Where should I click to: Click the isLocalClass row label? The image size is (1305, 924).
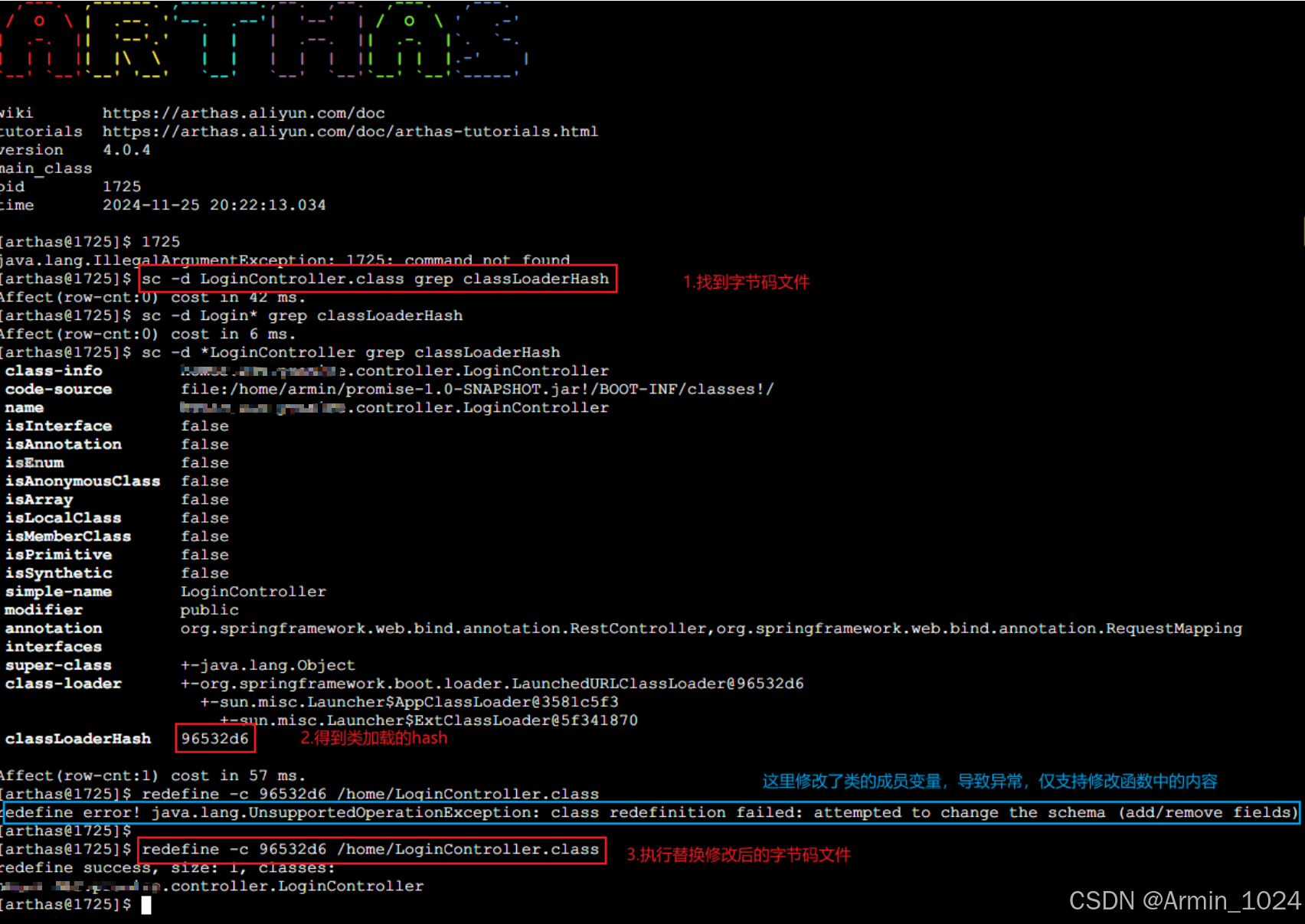tap(64, 518)
